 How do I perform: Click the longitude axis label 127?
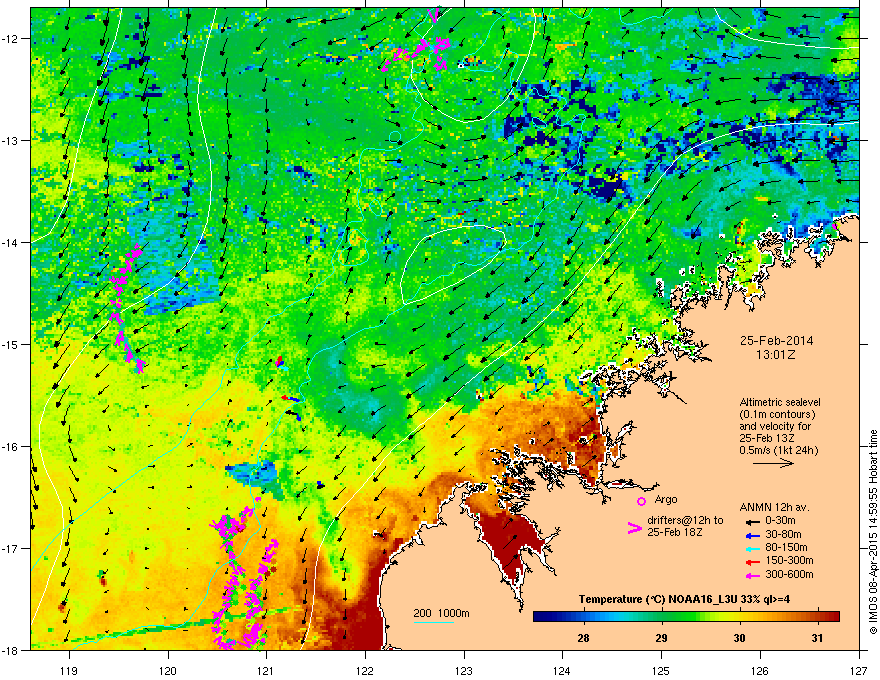pos(859,670)
